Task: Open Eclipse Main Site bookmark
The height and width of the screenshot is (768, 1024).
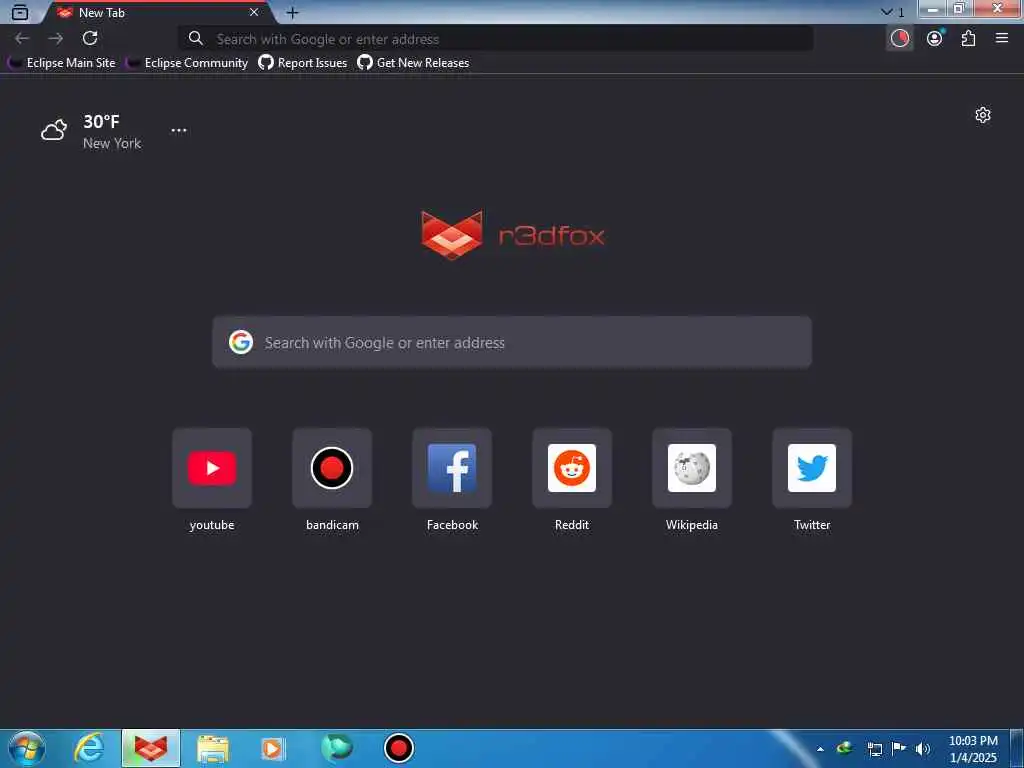Action: (x=61, y=63)
